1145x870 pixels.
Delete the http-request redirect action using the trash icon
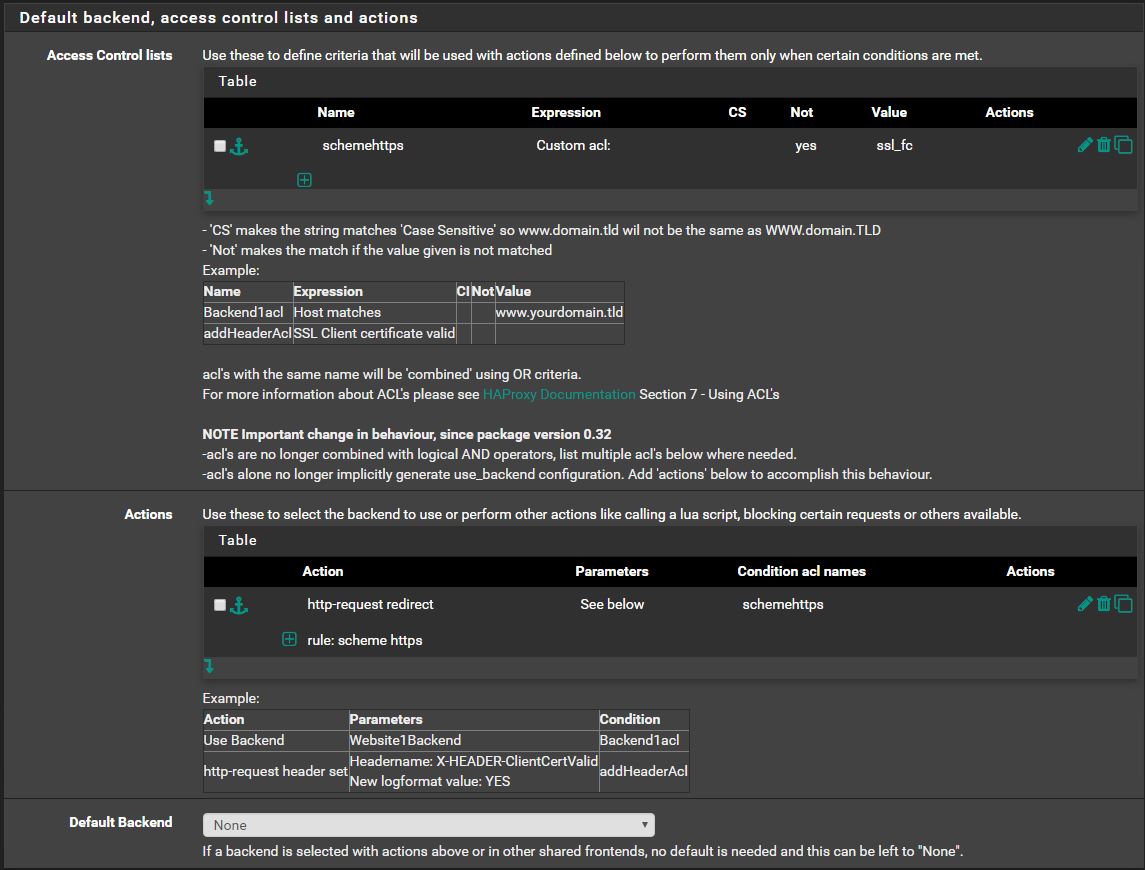tap(1104, 604)
